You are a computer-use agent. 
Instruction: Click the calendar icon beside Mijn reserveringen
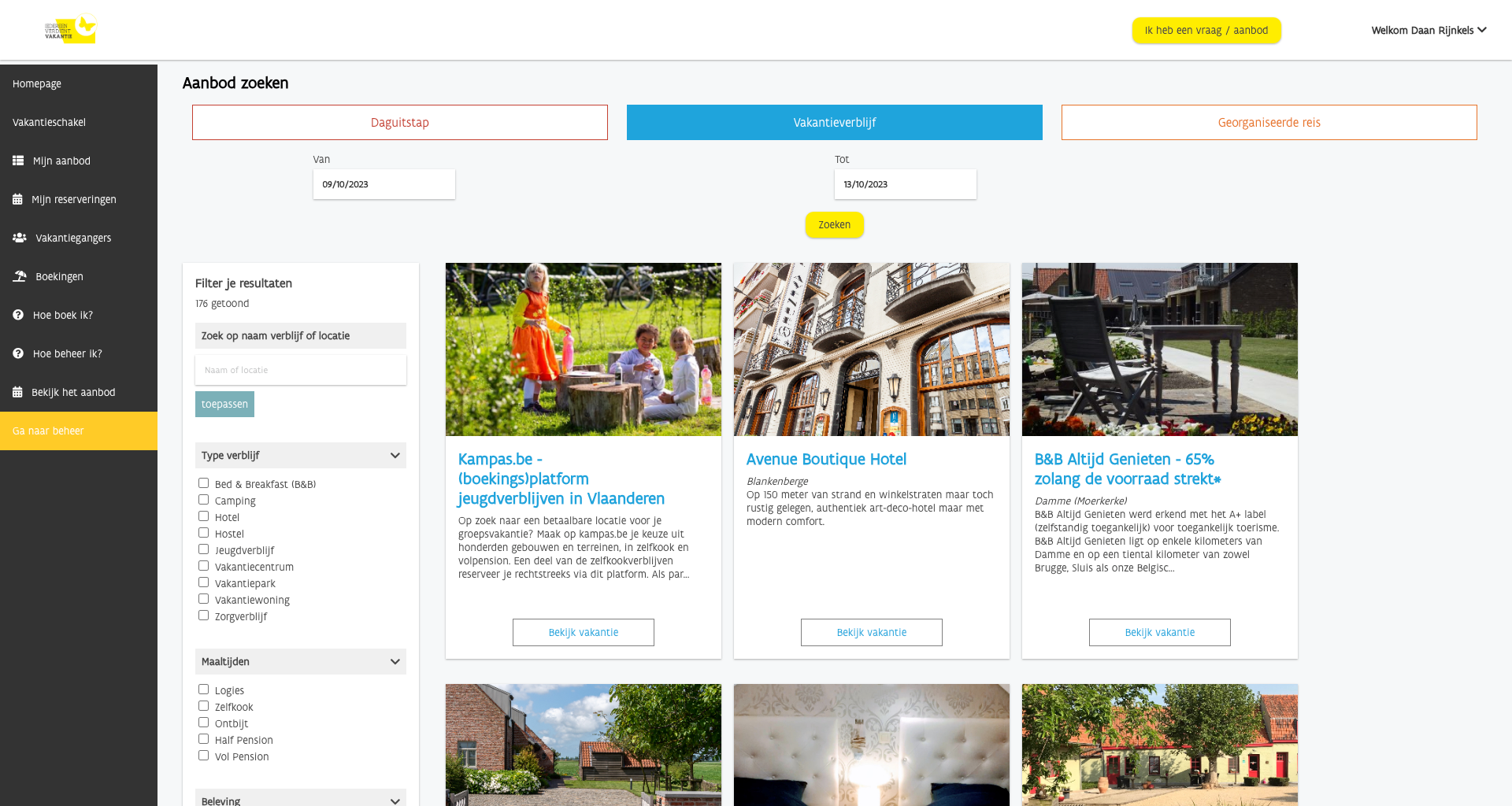[x=17, y=199]
